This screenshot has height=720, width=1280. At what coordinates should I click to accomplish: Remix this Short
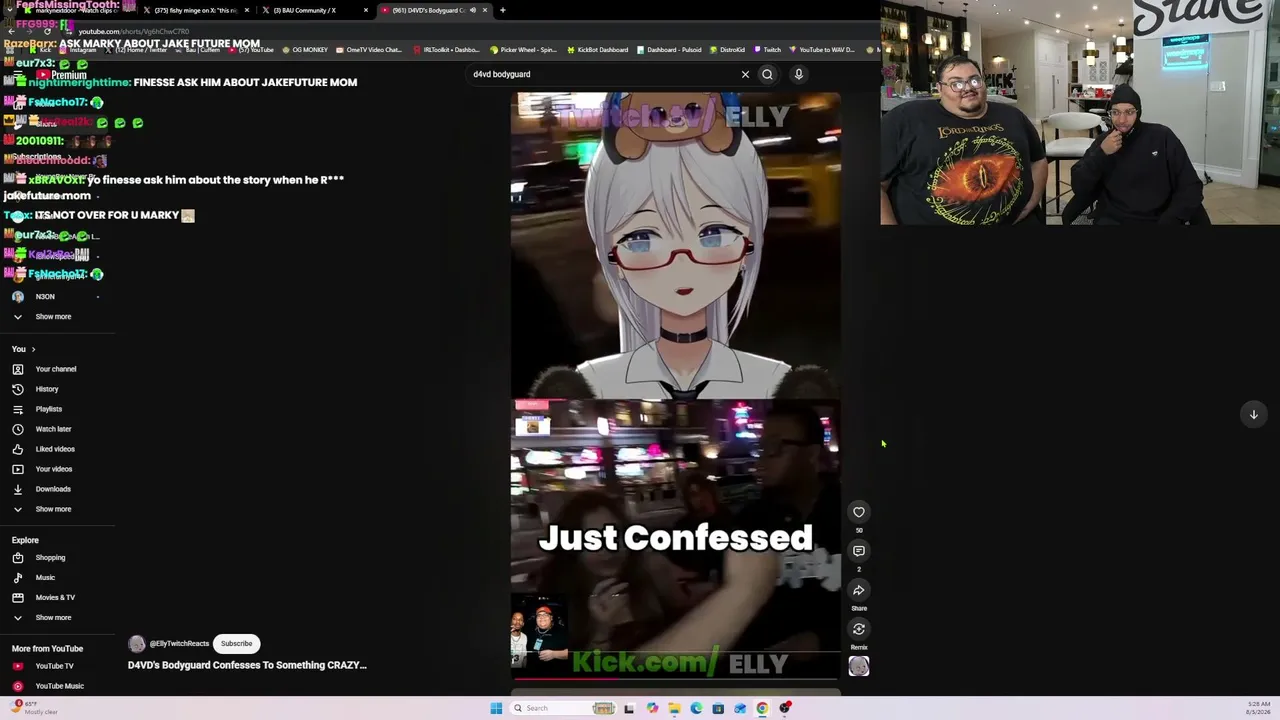pos(859,629)
